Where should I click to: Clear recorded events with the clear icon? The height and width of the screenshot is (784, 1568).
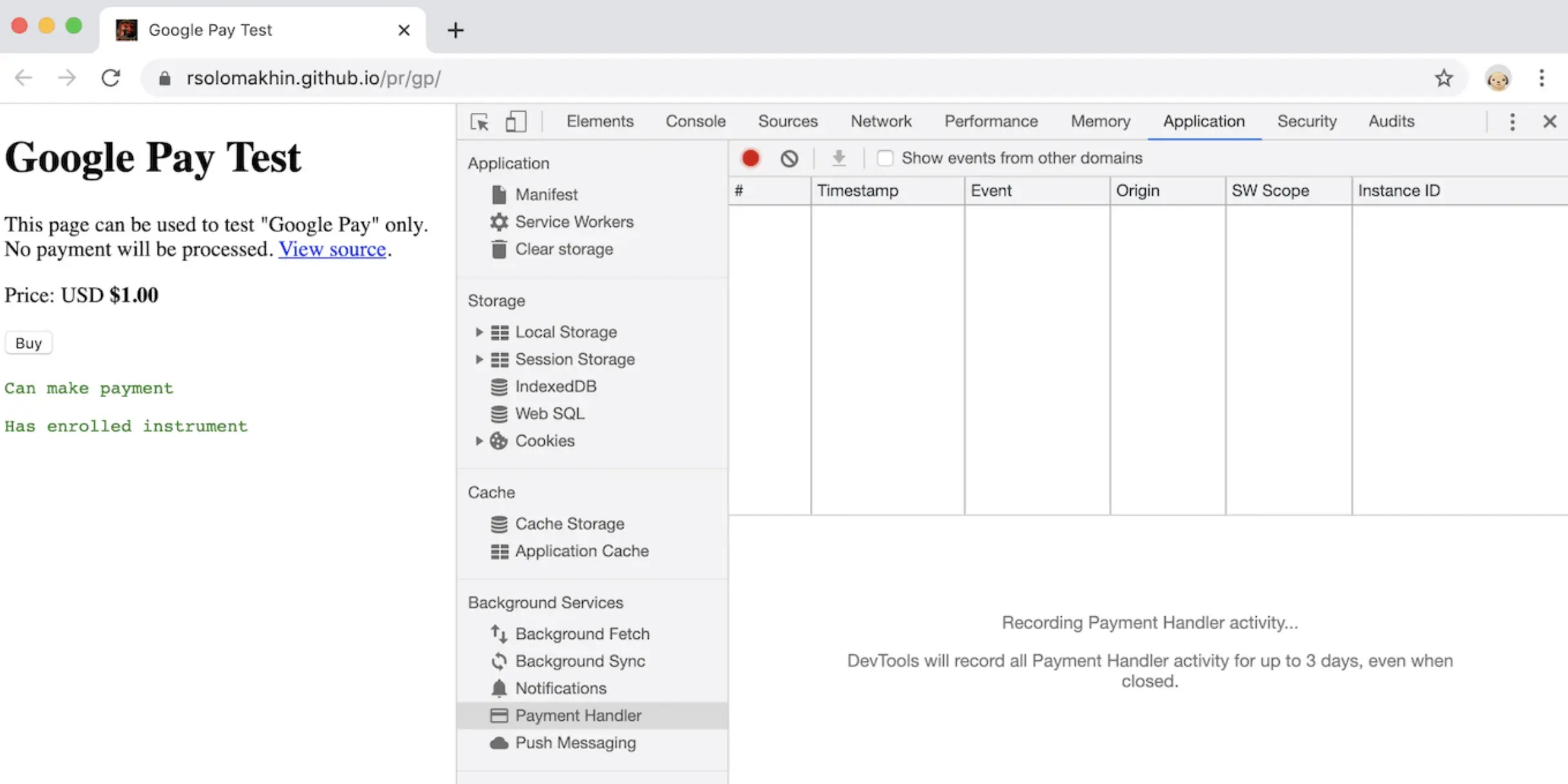click(789, 158)
